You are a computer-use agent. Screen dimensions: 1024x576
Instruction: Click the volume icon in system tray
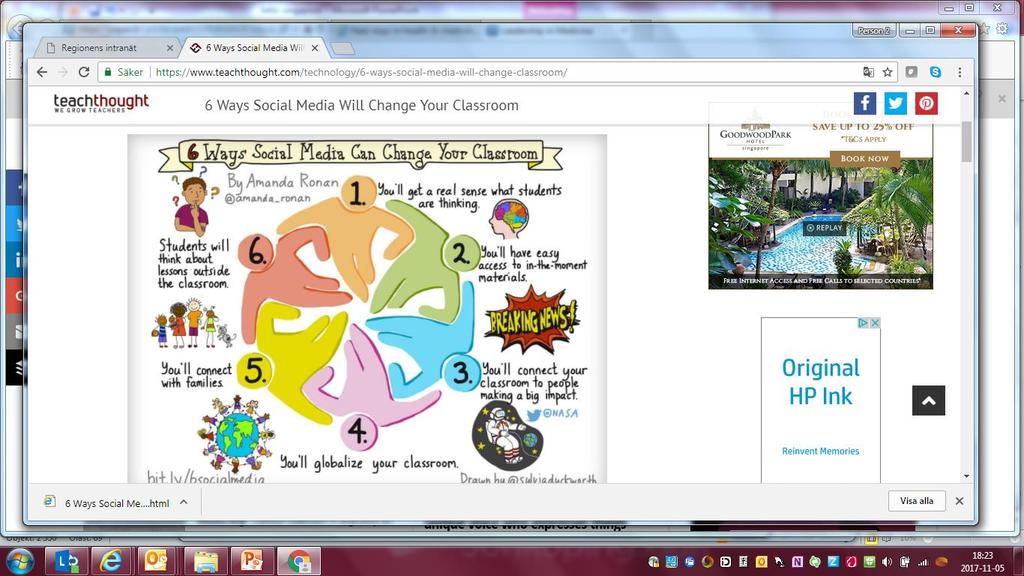(x=886, y=562)
